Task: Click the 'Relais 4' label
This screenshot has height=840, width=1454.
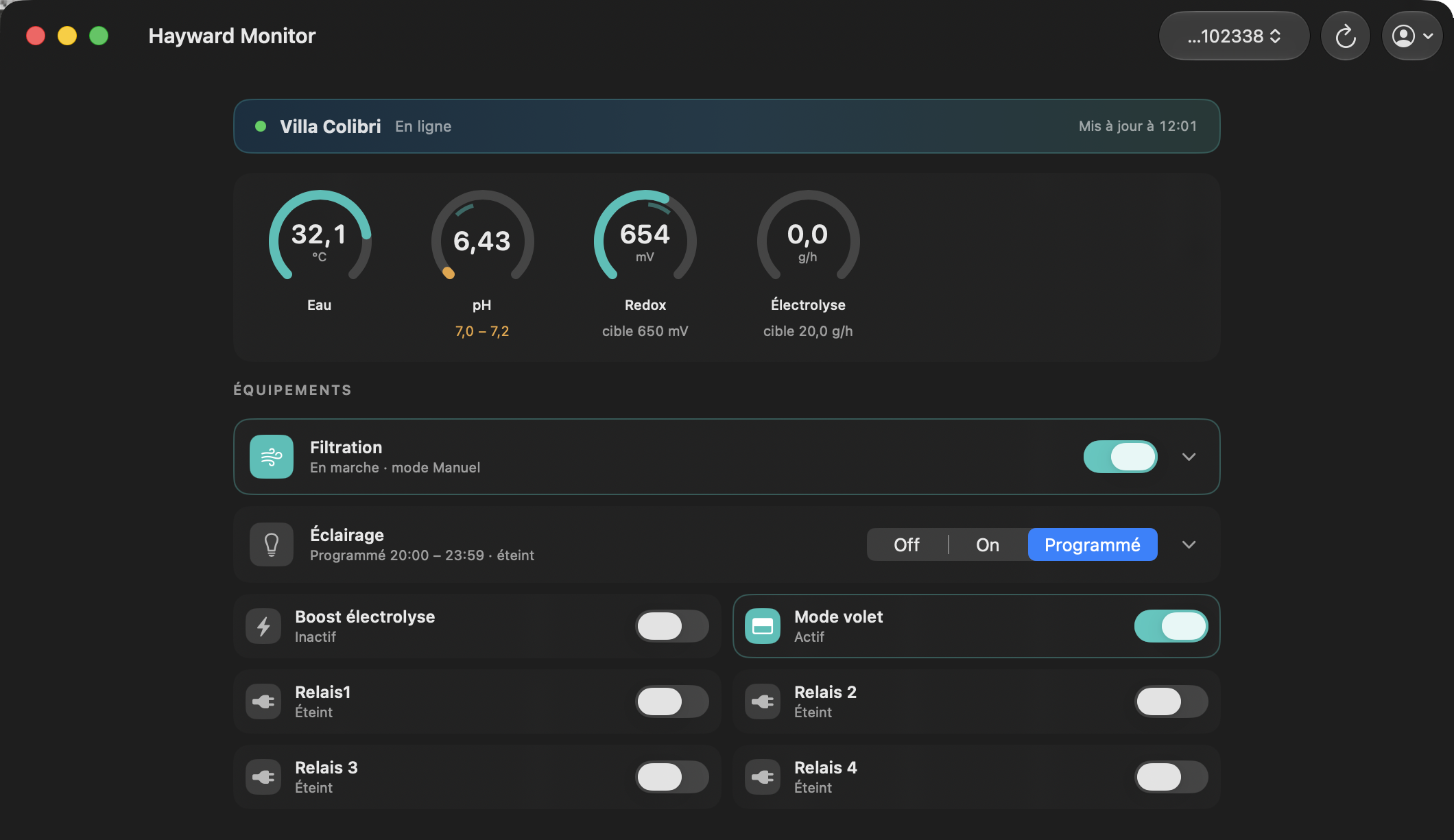Action: pos(826,767)
